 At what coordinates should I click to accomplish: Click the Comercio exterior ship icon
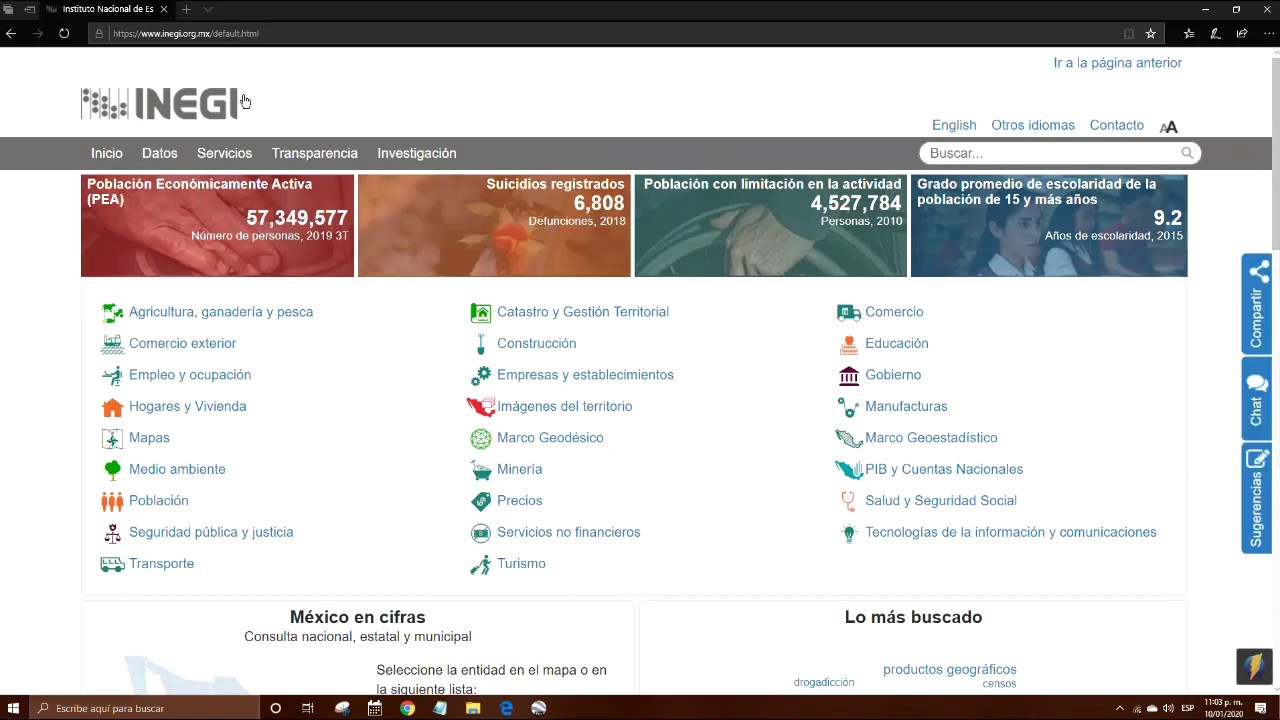[112, 344]
